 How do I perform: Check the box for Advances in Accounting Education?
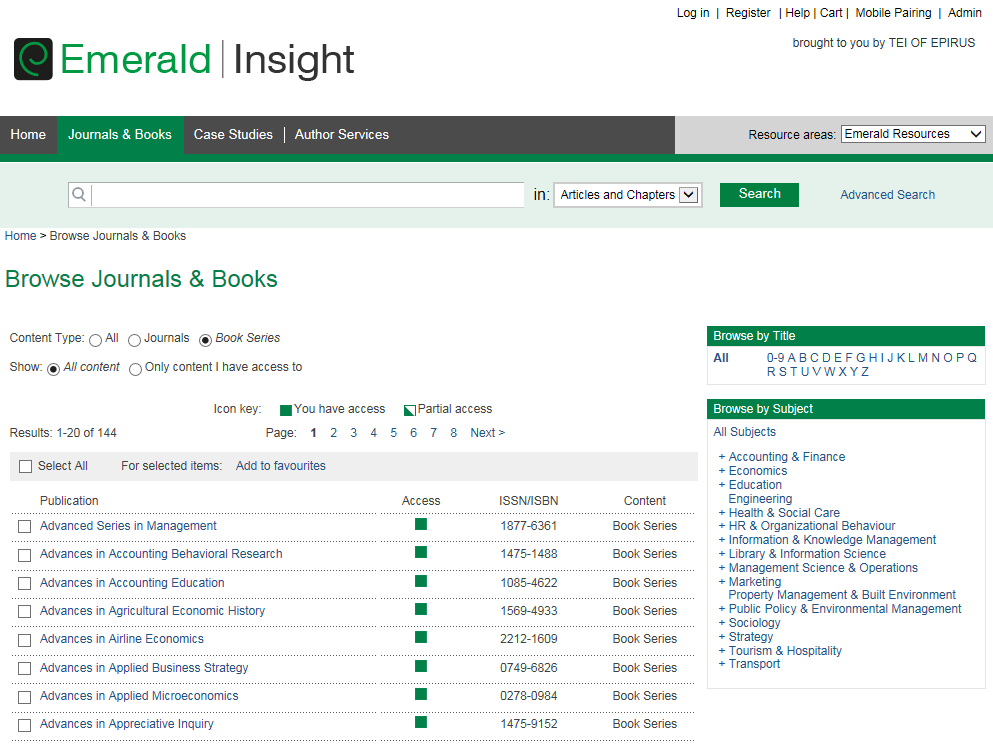(25, 583)
